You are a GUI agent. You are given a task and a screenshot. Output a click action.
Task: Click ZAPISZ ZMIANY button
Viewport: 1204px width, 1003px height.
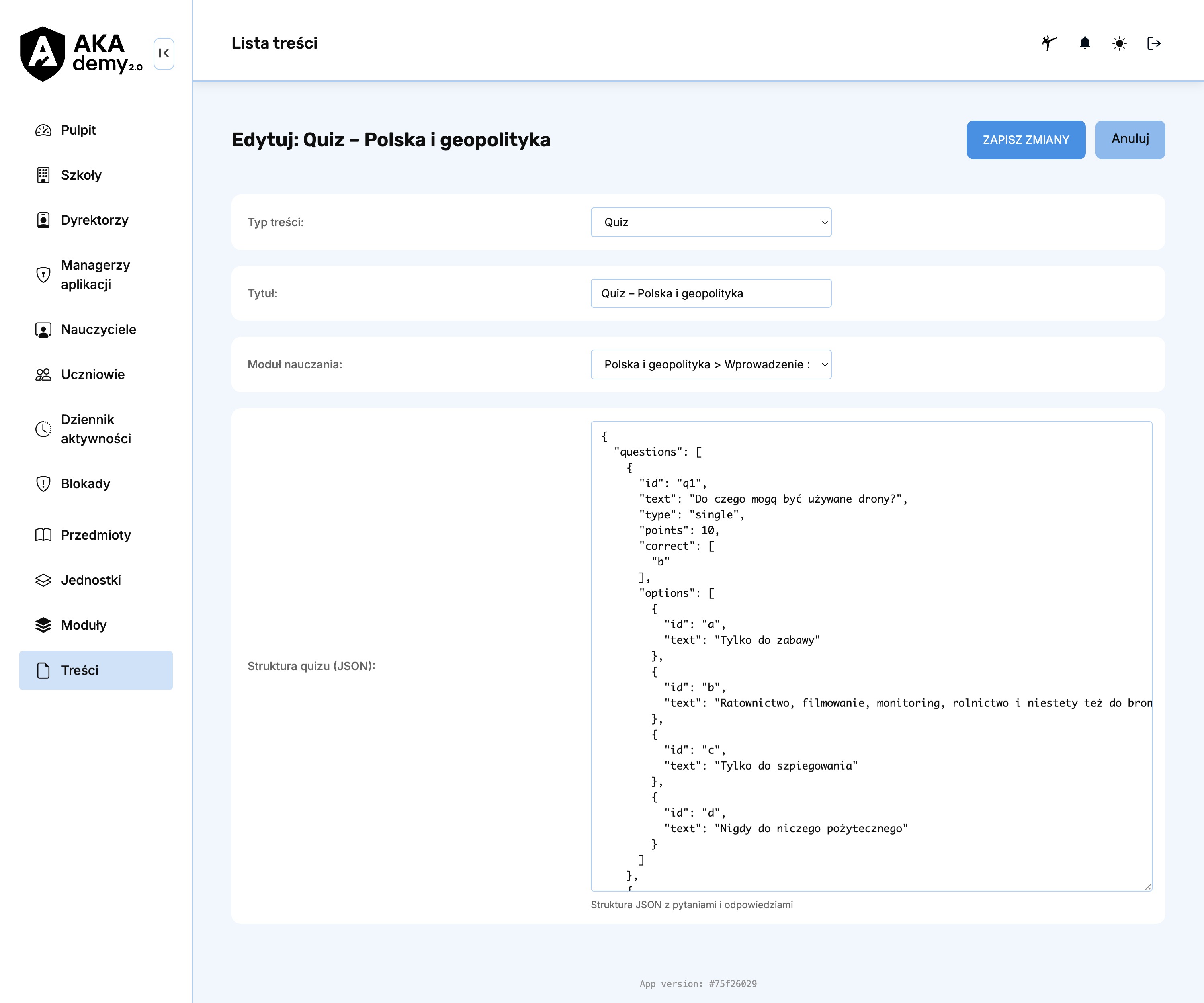coord(1025,140)
